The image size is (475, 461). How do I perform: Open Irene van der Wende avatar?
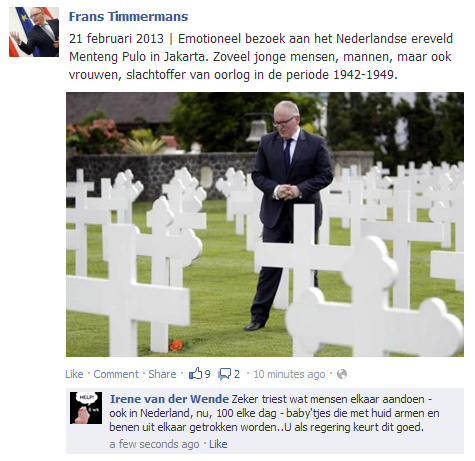pos(86,408)
